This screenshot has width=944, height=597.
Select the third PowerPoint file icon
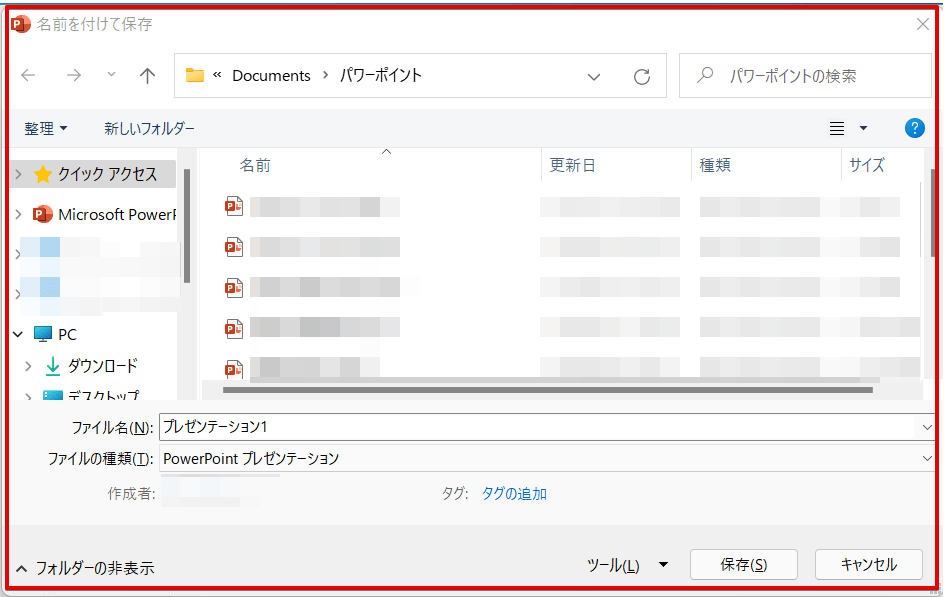(234, 288)
